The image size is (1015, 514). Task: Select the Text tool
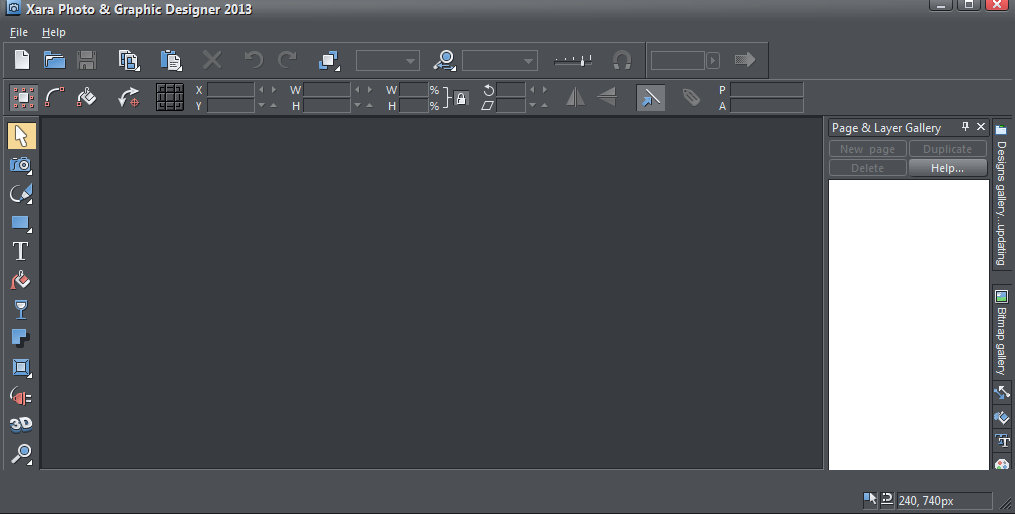(21, 251)
